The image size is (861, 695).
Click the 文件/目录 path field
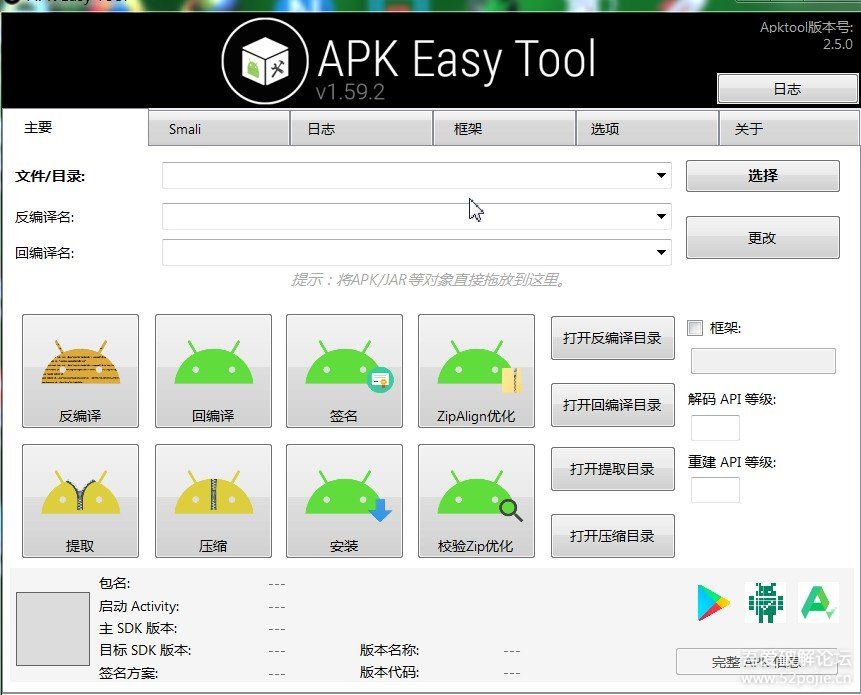(x=417, y=176)
